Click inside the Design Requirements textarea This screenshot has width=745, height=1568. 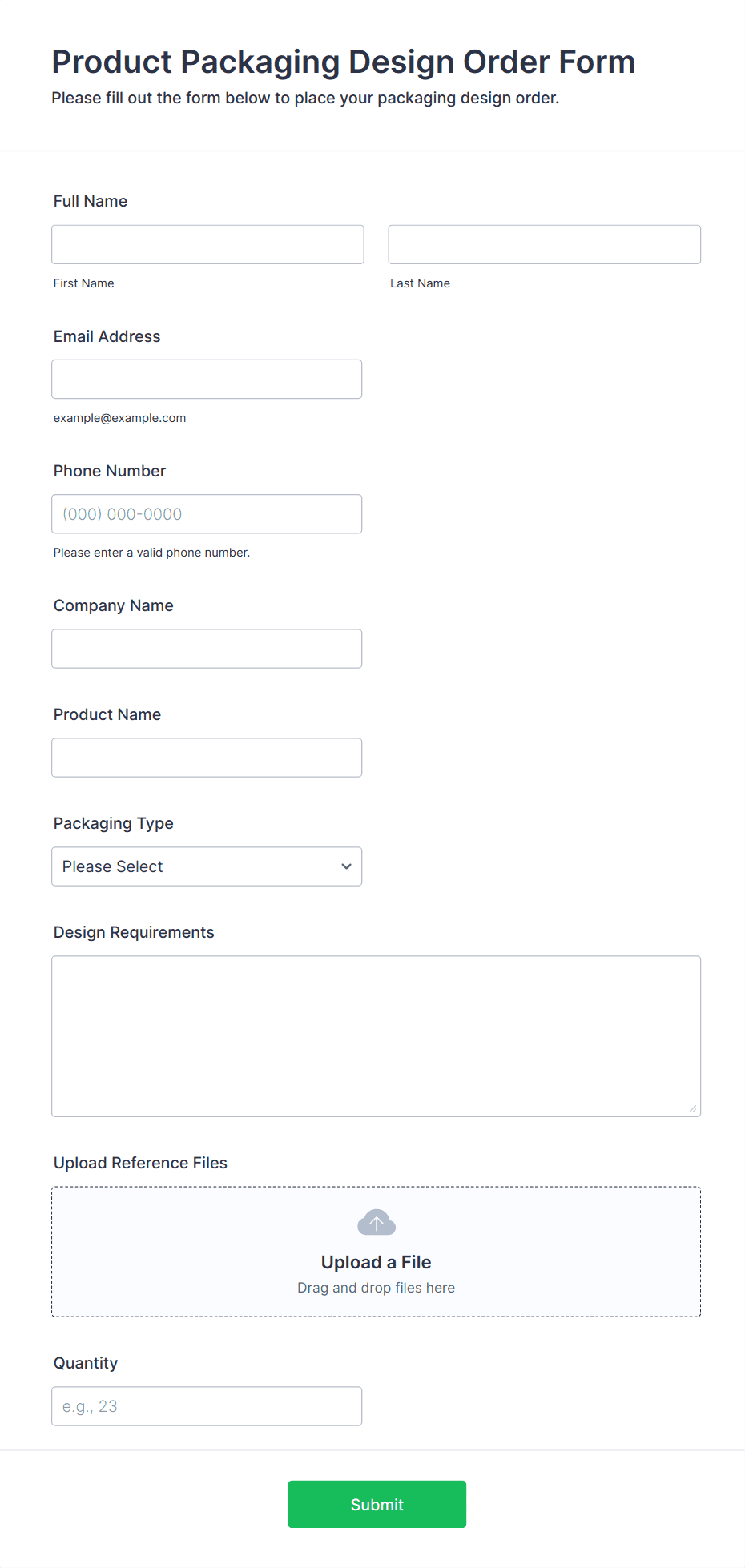click(x=376, y=1035)
